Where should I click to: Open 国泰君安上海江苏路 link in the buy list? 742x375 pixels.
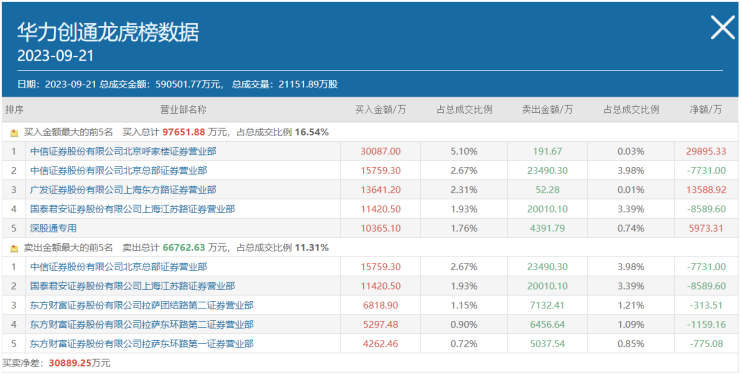pyautogui.click(x=132, y=209)
